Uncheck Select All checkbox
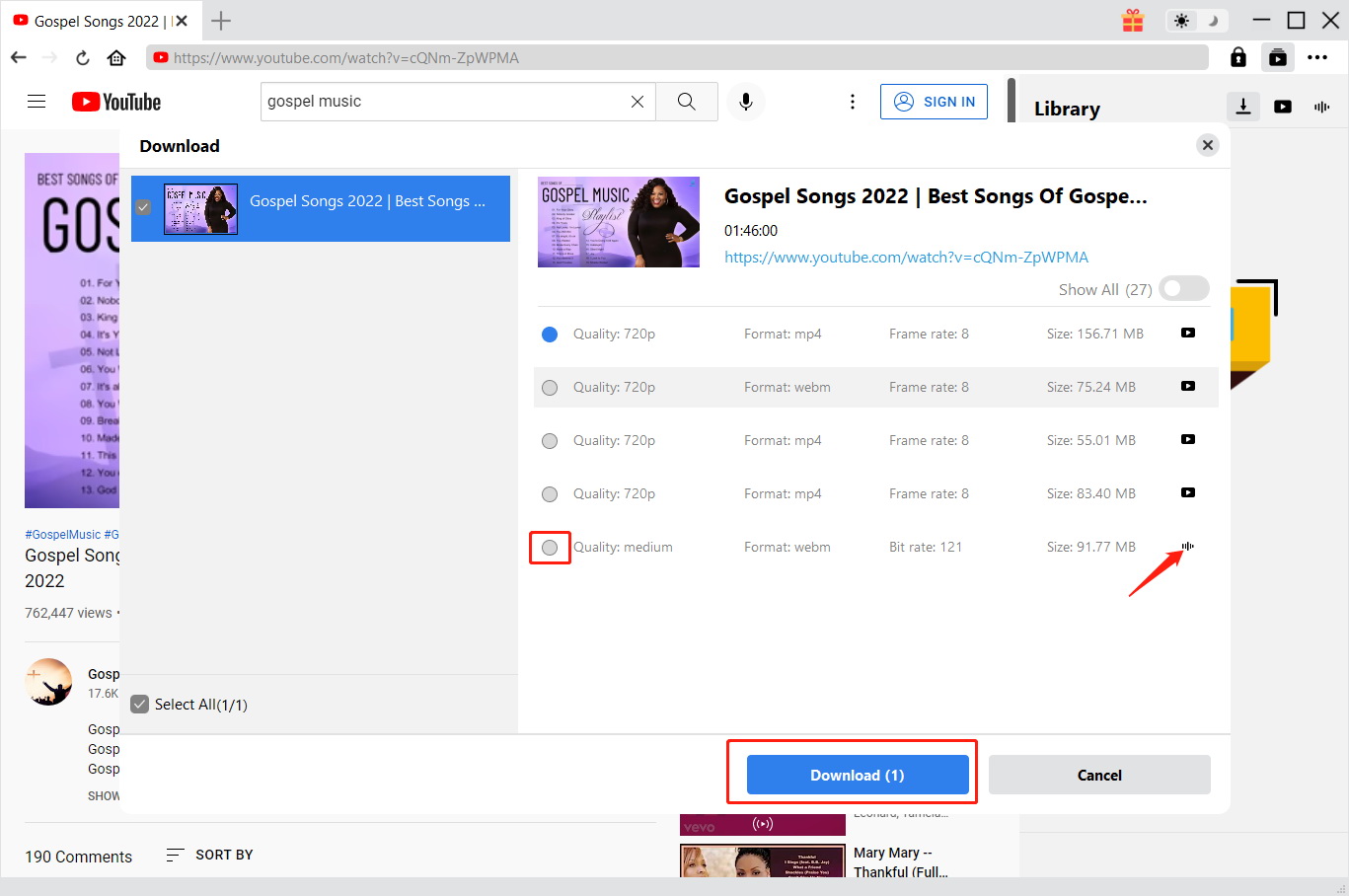The height and width of the screenshot is (896, 1349). point(139,704)
